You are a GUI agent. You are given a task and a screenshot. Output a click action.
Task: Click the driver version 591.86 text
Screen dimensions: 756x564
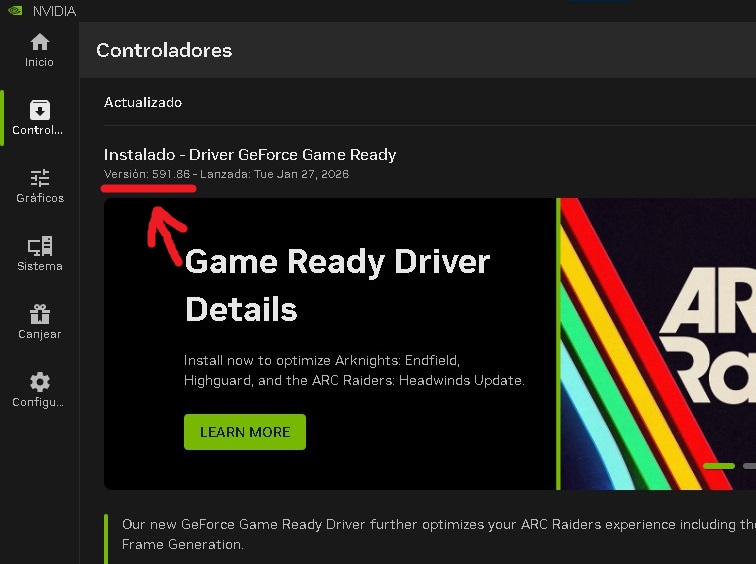(x=171, y=174)
